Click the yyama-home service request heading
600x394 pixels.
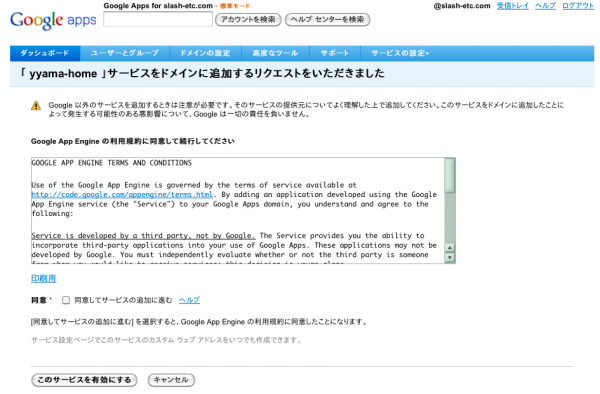coord(202,73)
